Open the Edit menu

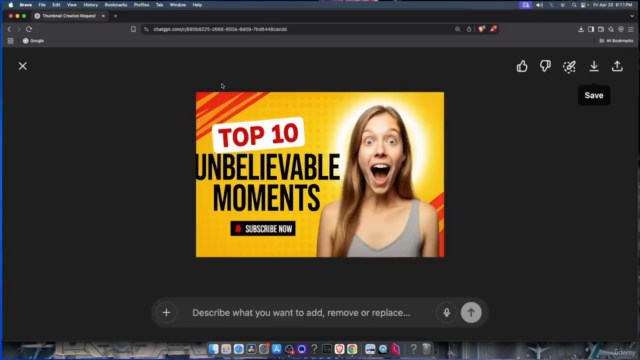(56, 5)
